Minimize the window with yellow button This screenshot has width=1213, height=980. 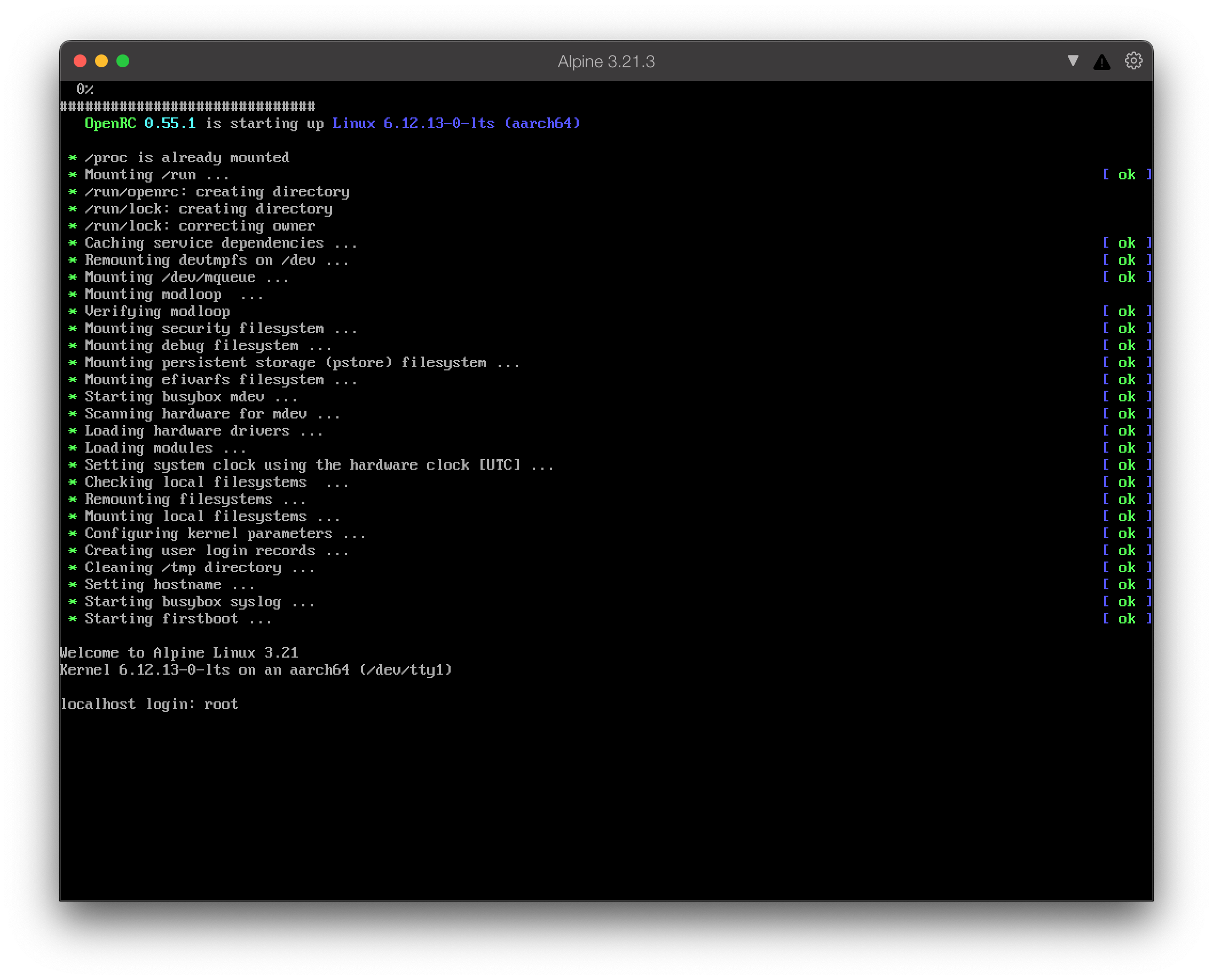pyautogui.click(x=101, y=61)
